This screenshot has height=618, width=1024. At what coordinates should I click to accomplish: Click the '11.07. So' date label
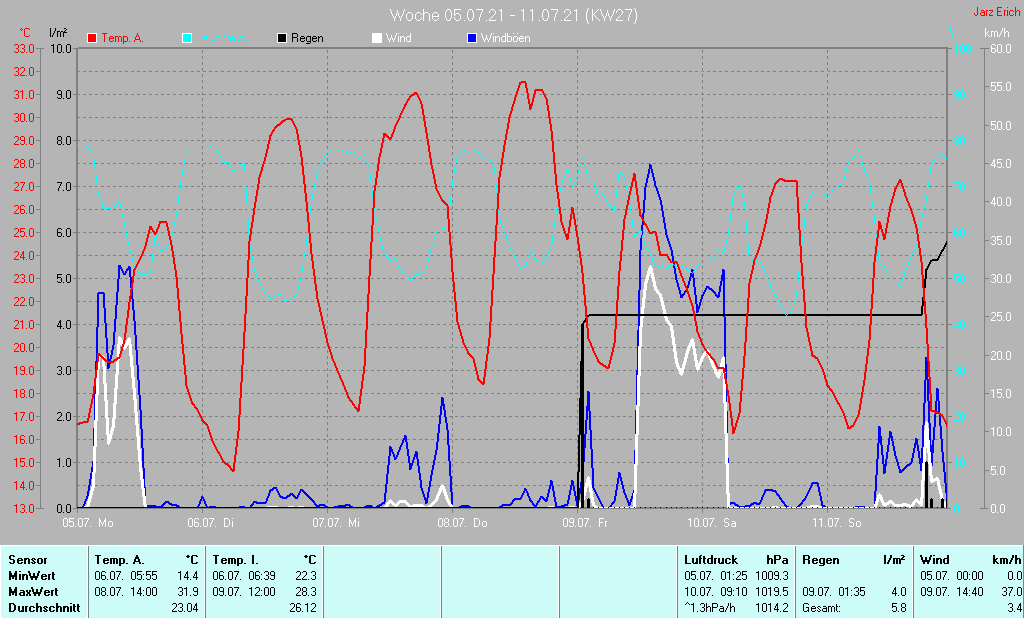tap(837, 523)
